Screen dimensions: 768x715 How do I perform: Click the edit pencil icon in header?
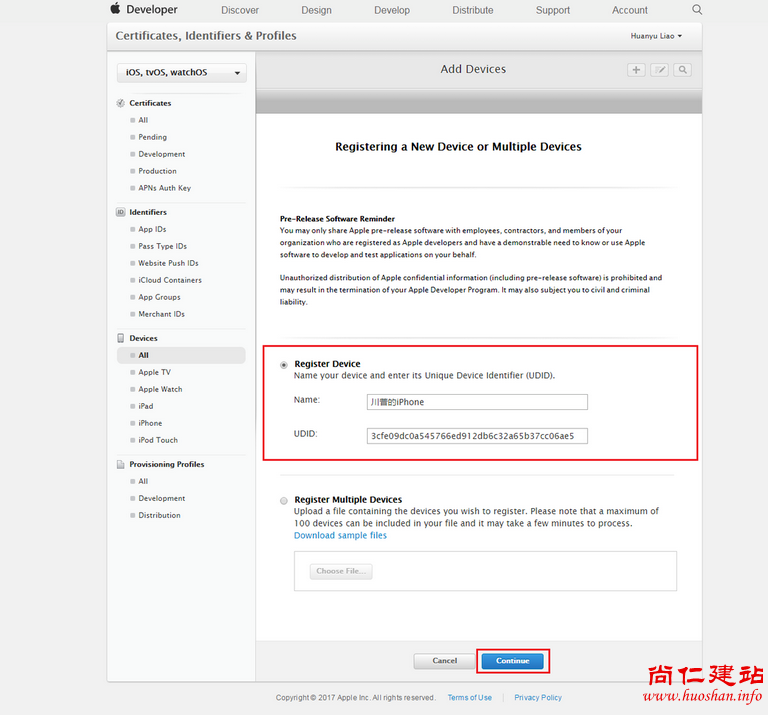(659, 70)
